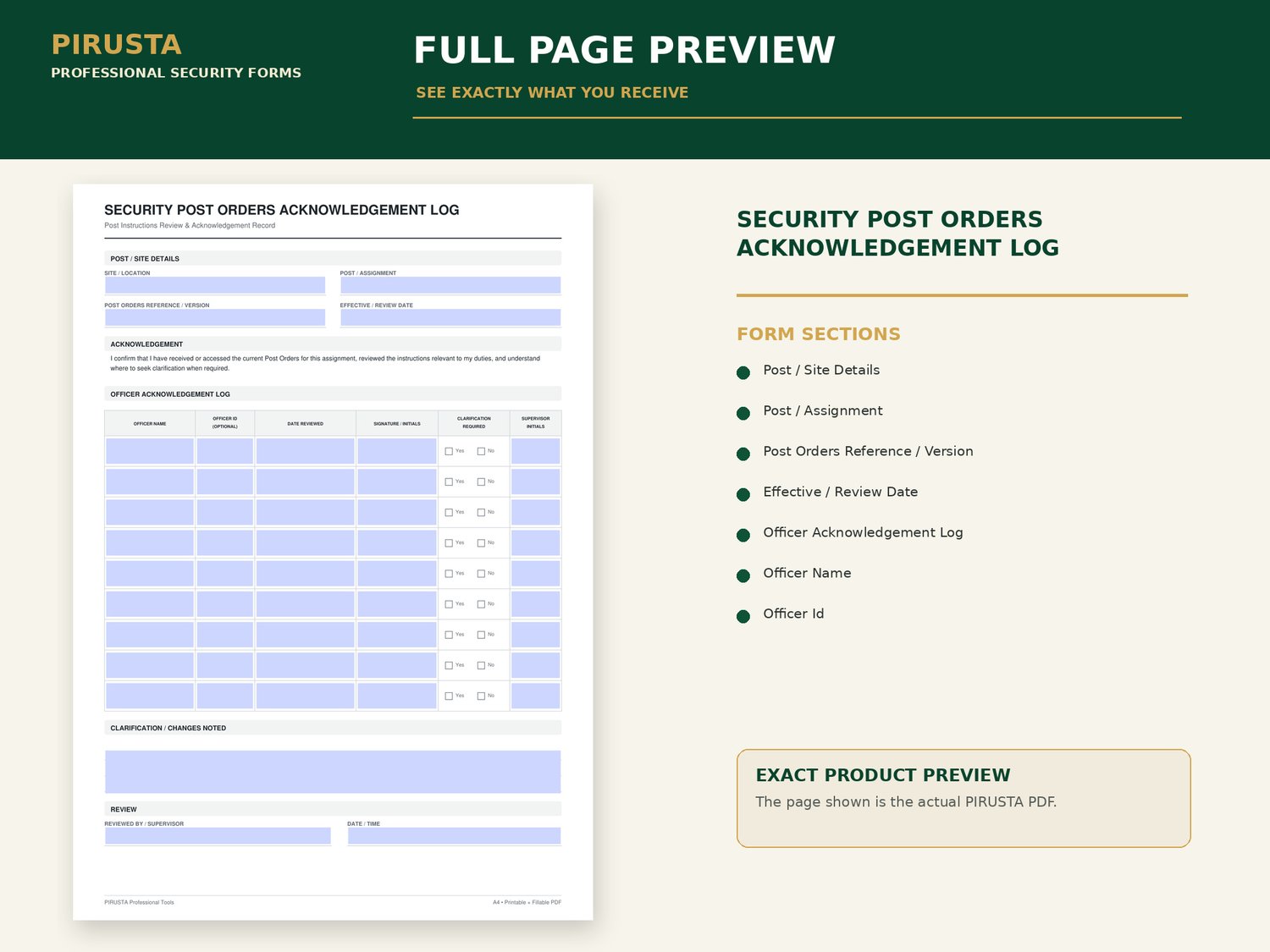Viewport: 1270px width, 952px height.
Task: Click 'See Exactly What You Receive' subtitle
Action: pyautogui.click(x=552, y=92)
